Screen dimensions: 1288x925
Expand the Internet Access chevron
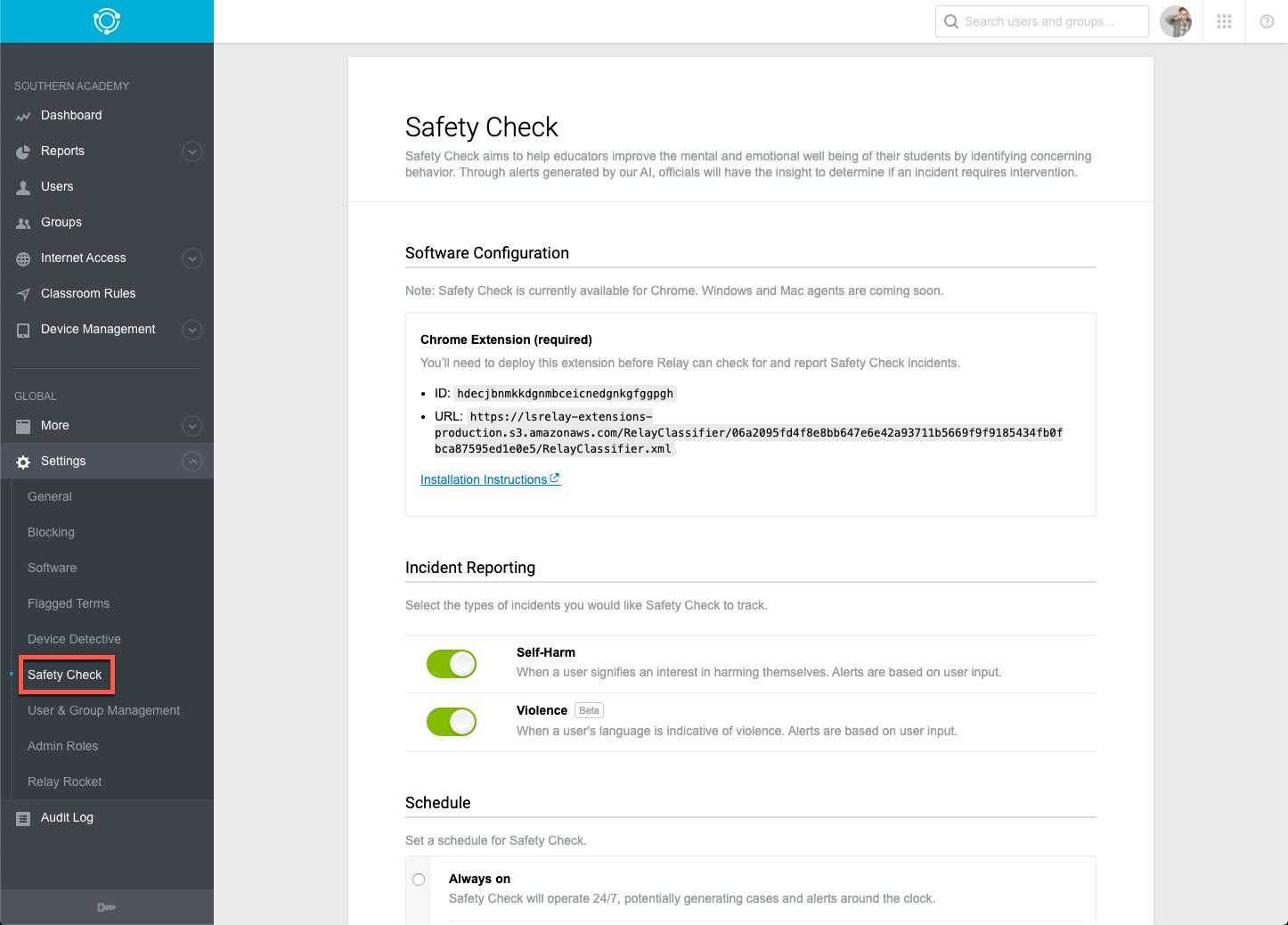(x=192, y=258)
